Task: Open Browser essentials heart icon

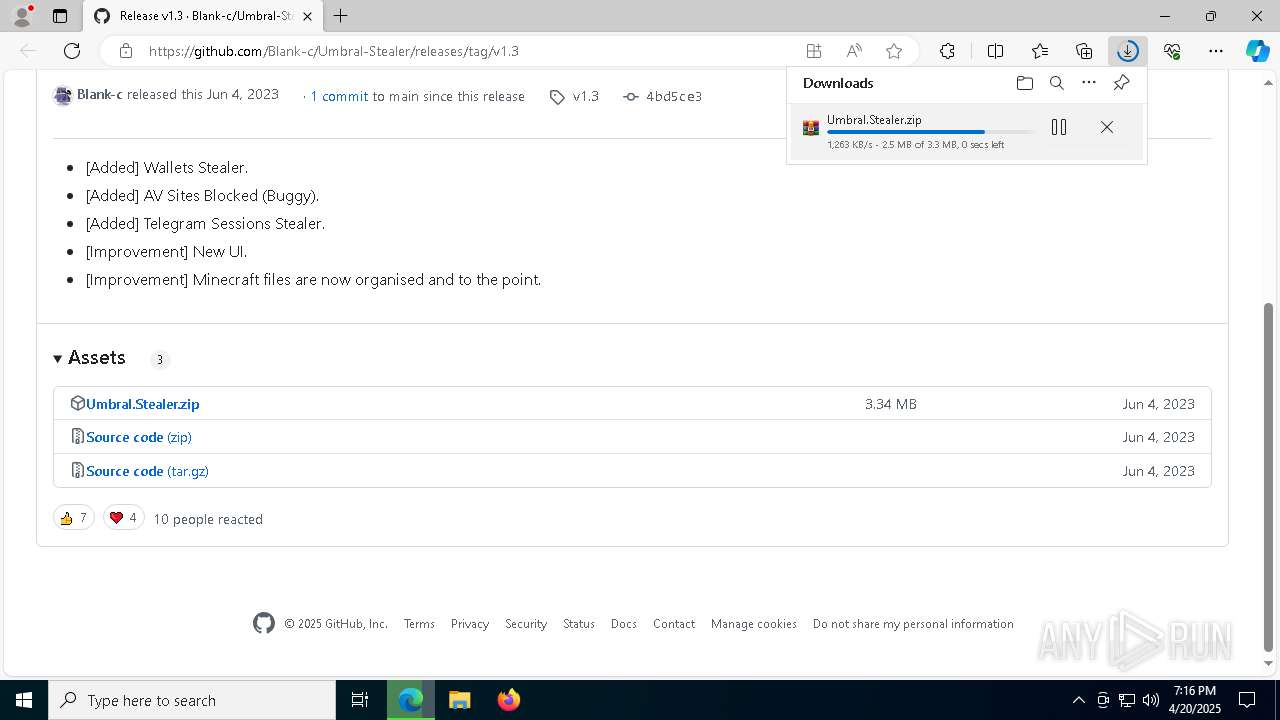Action: pyautogui.click(x=1172, y=51)
